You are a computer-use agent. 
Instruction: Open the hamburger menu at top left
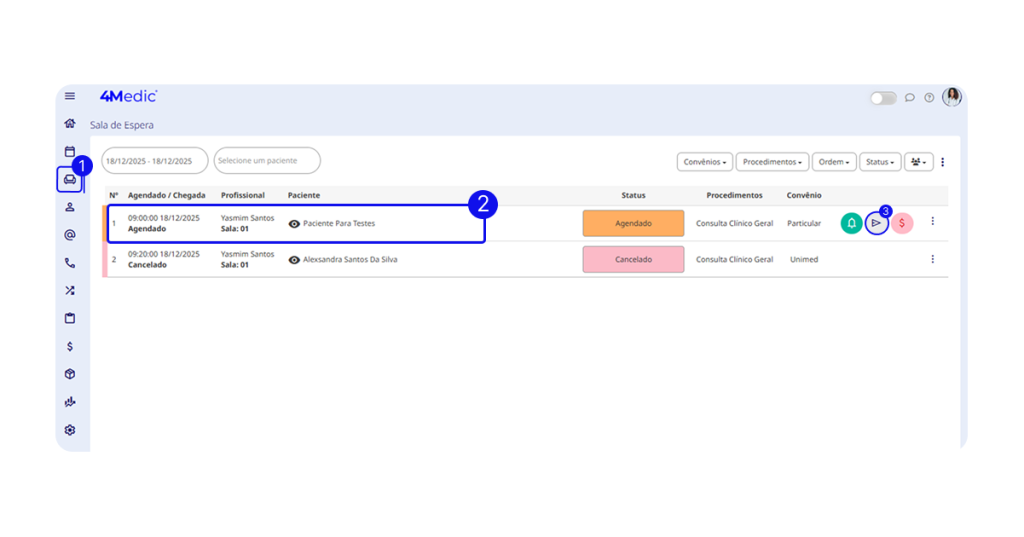tap(70, 96)
